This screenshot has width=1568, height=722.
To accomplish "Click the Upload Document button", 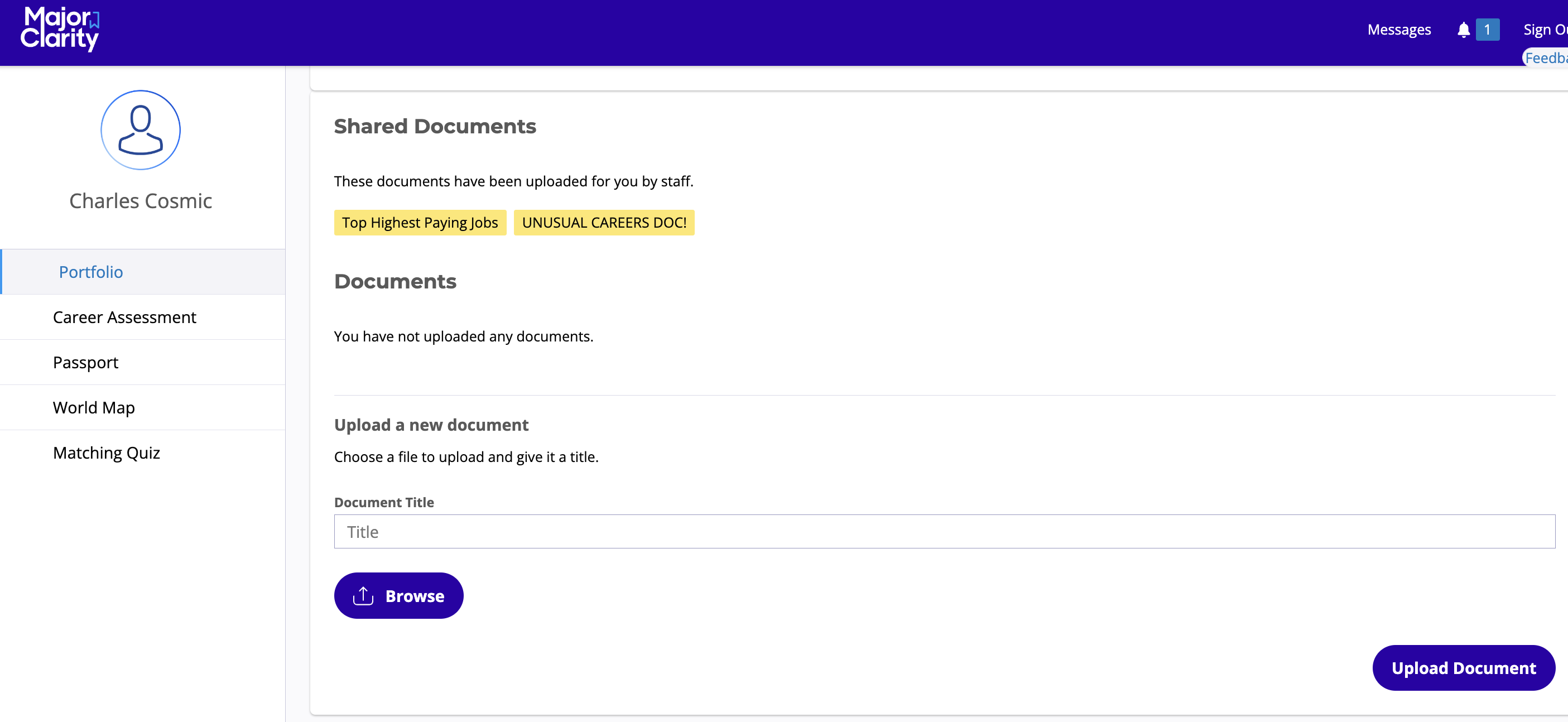I will [x=1463, y=668].
